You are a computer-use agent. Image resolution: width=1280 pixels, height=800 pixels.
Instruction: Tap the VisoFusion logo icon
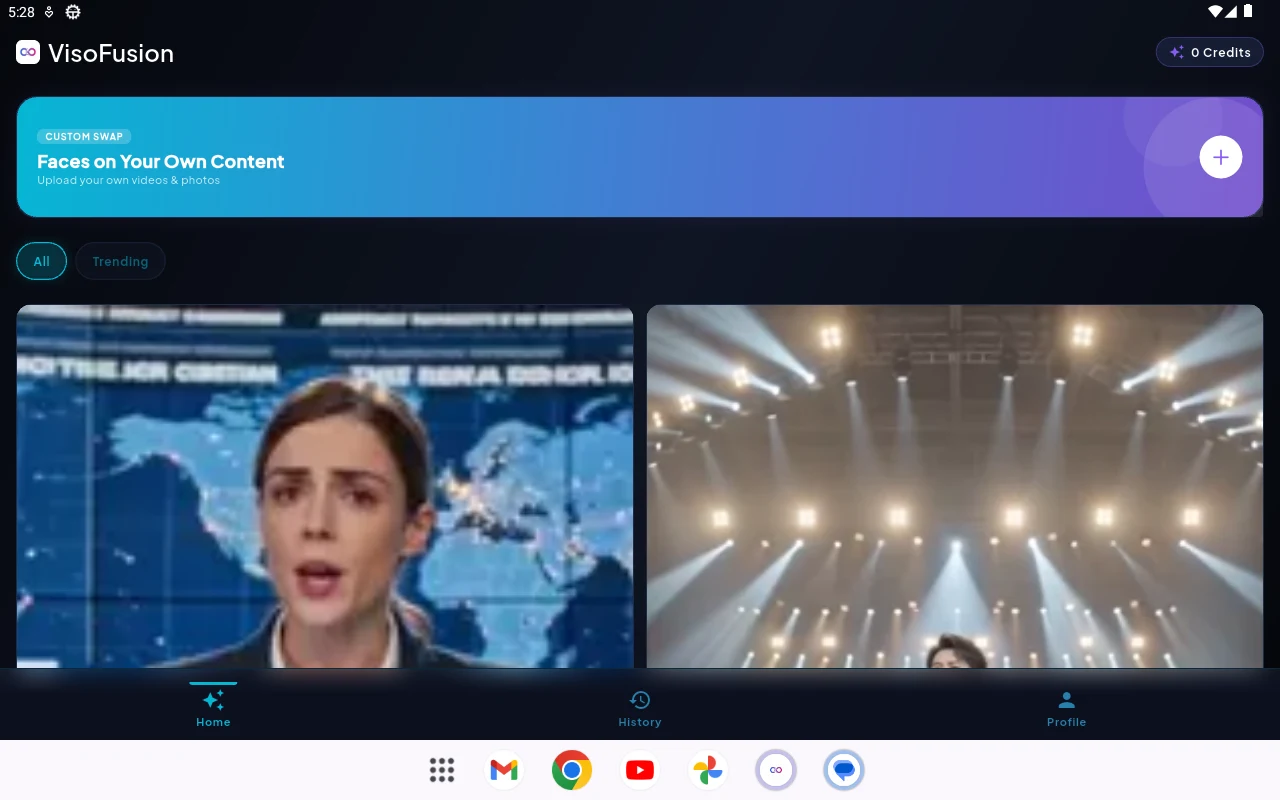click(28, 52)
